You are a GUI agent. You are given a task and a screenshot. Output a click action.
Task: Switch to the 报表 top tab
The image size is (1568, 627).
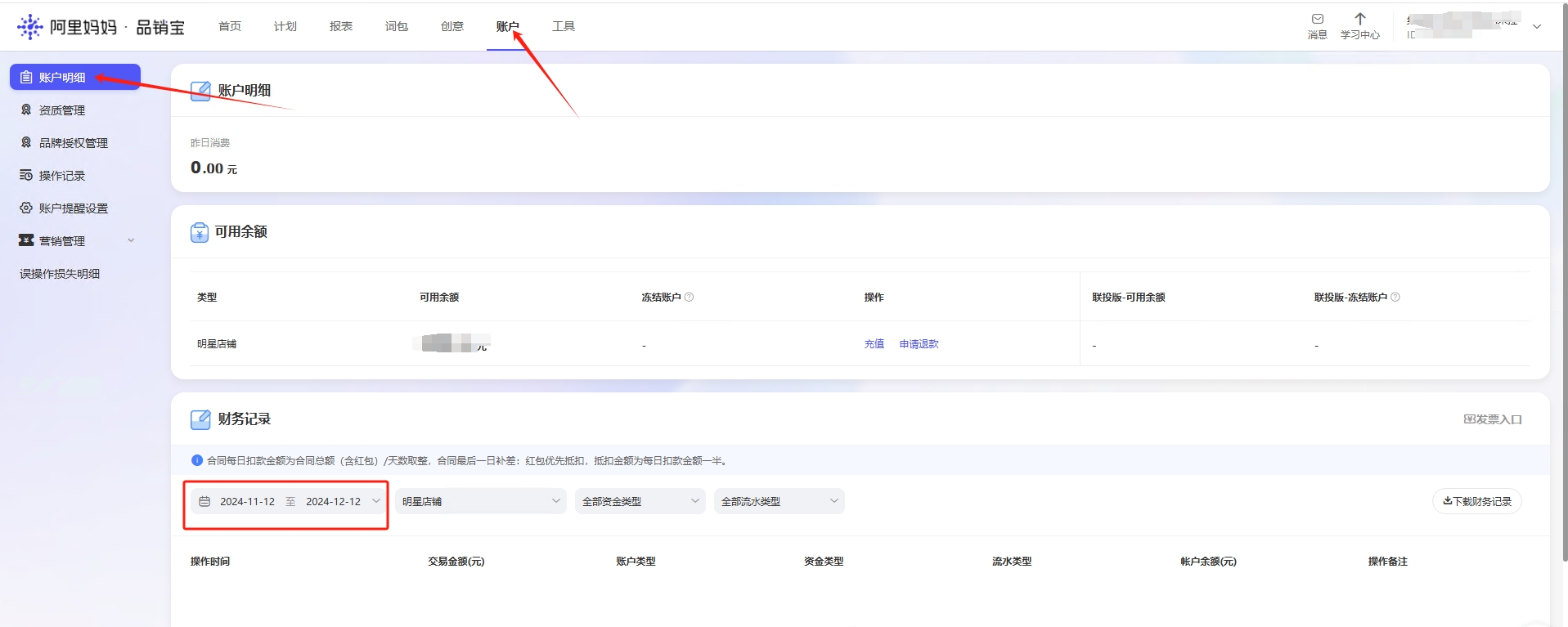click(341, 26)
